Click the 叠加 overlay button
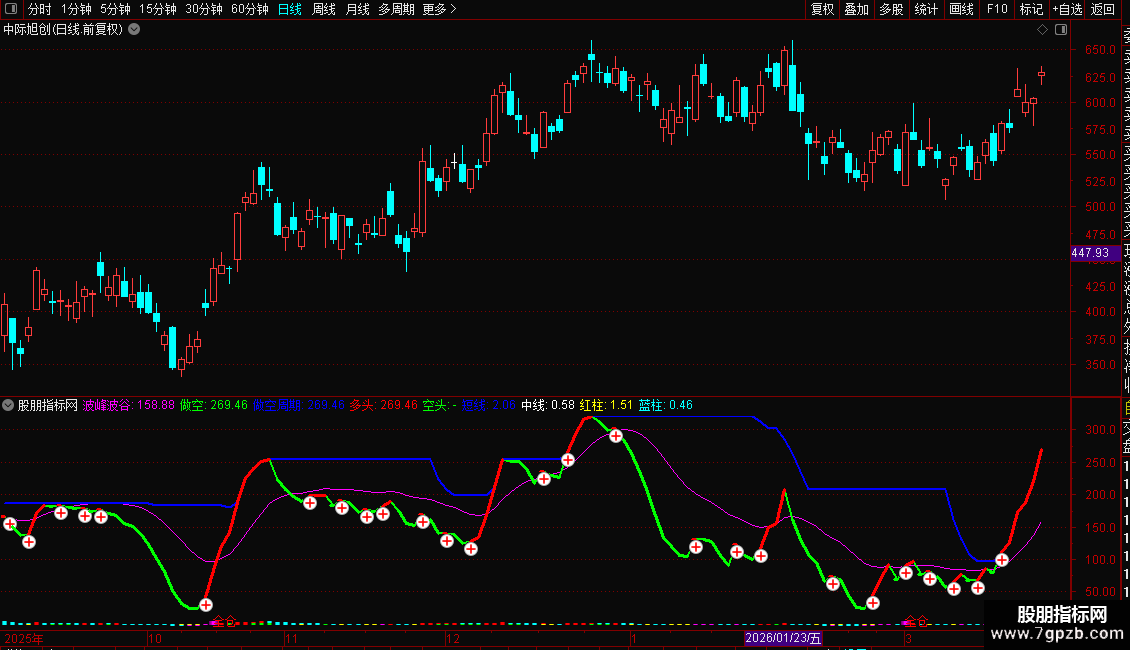This screenshot has height=650, width=1130. [857, 9]
